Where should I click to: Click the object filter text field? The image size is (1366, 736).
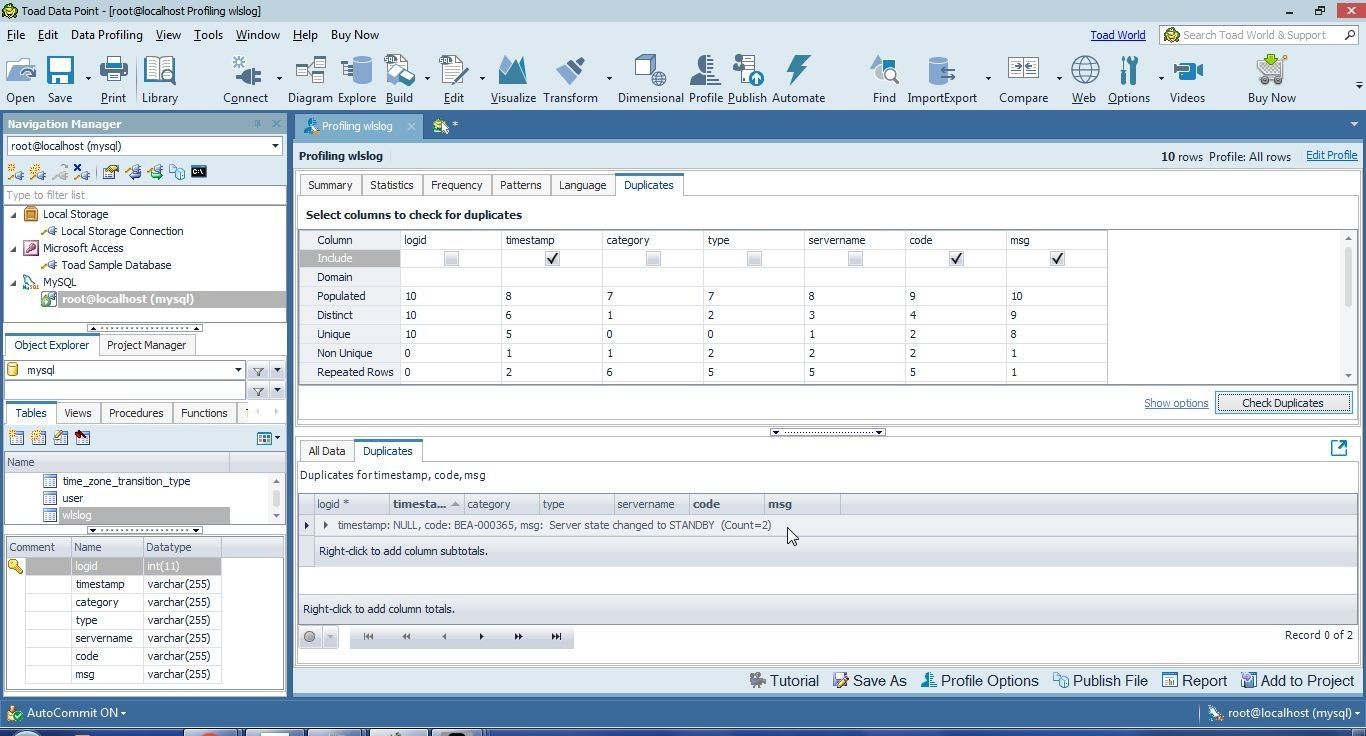(125, 391)
